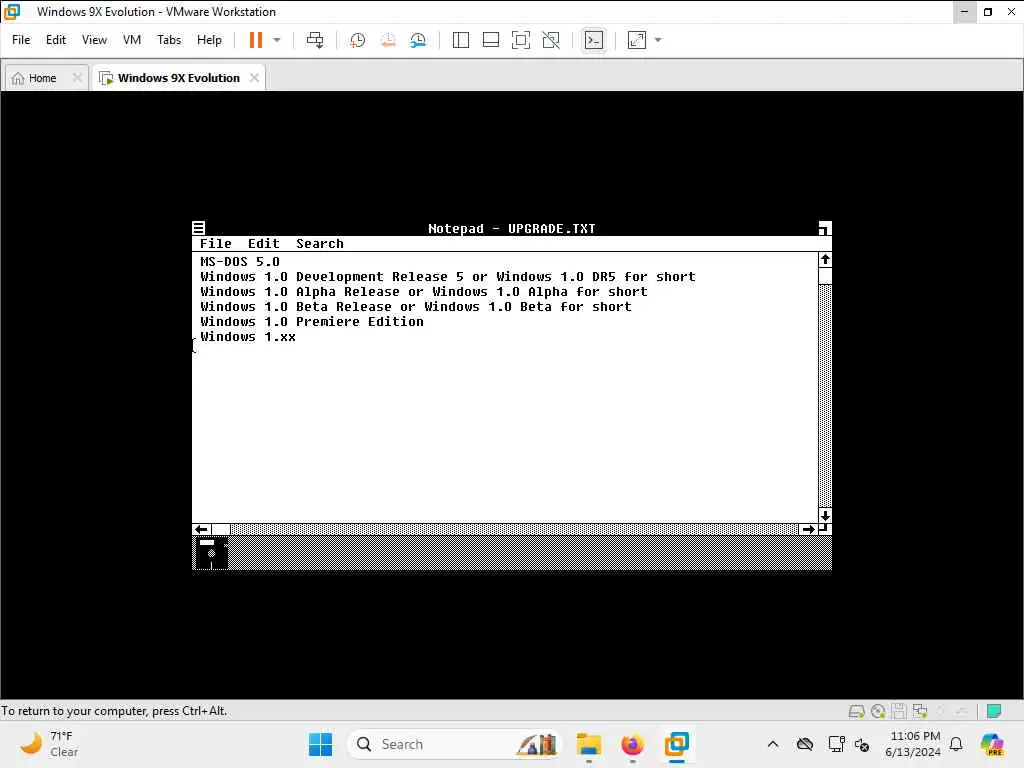Click Notepad horizontal scroll right arrow

(808, 530)
